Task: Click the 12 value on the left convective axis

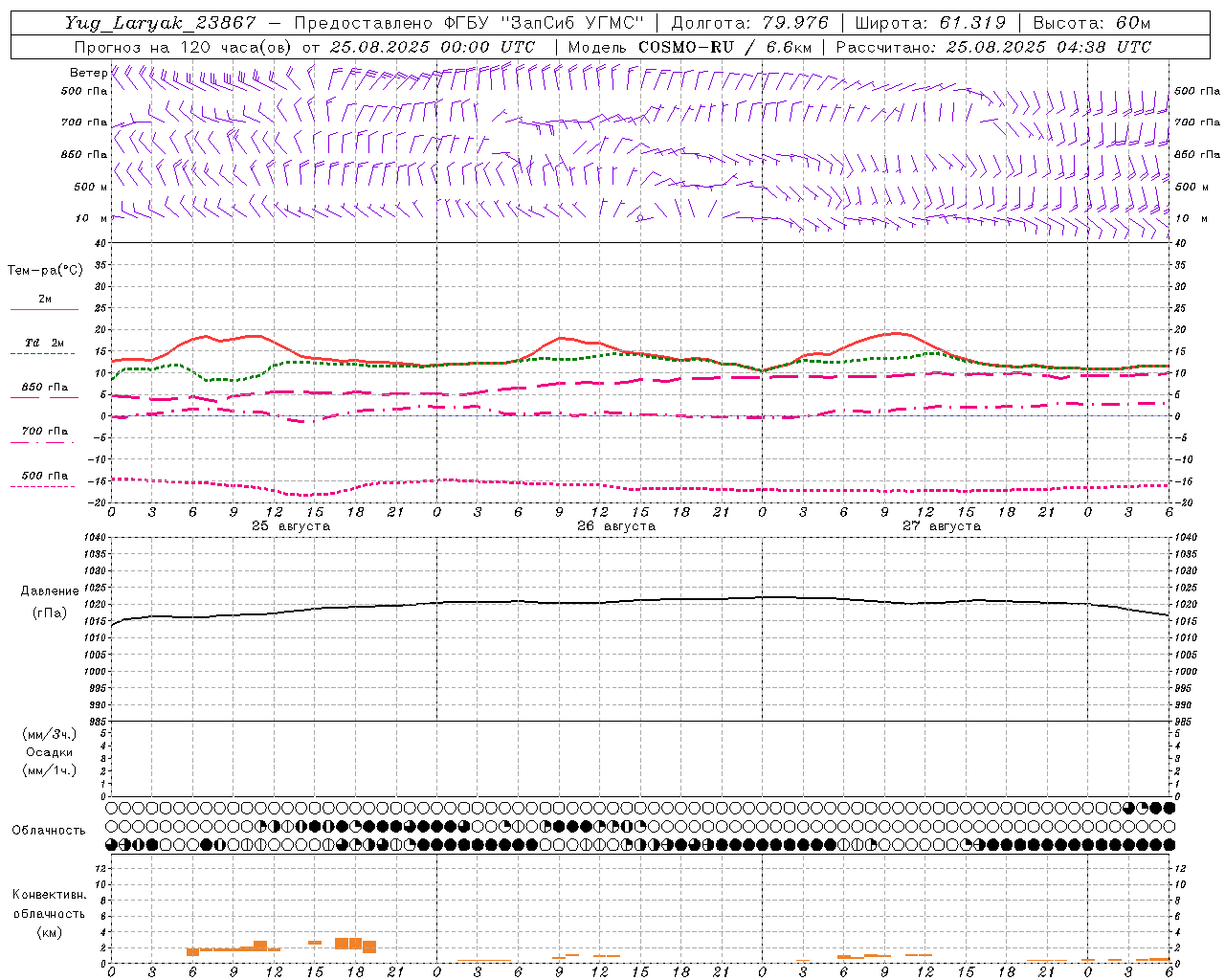Action: click(100, 868)
